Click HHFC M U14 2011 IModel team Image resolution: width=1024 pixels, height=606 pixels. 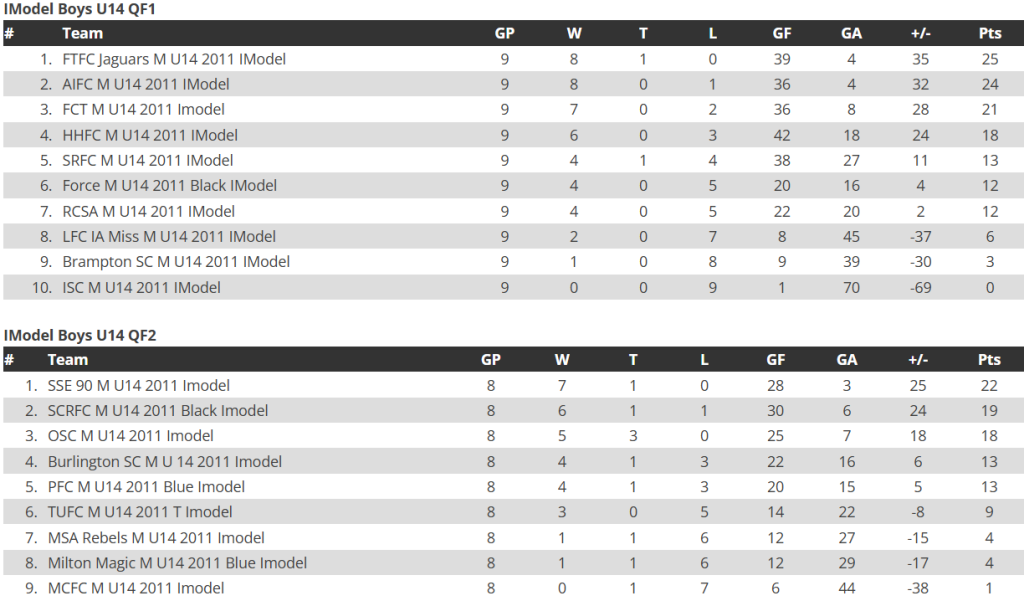tap(150, 135)
